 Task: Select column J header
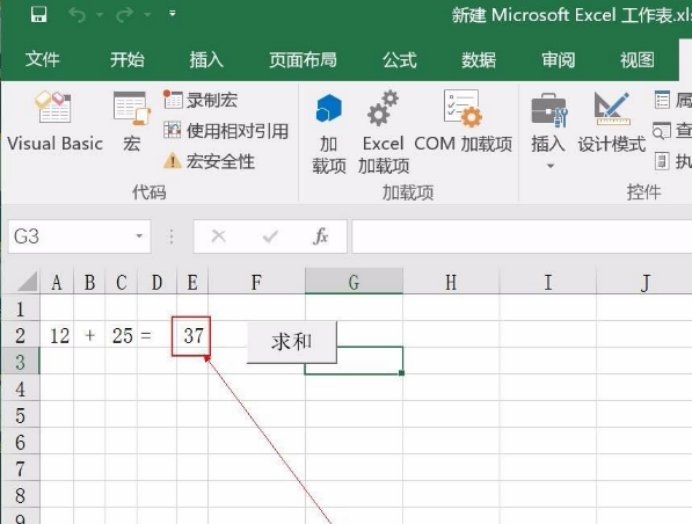[644, 282]
